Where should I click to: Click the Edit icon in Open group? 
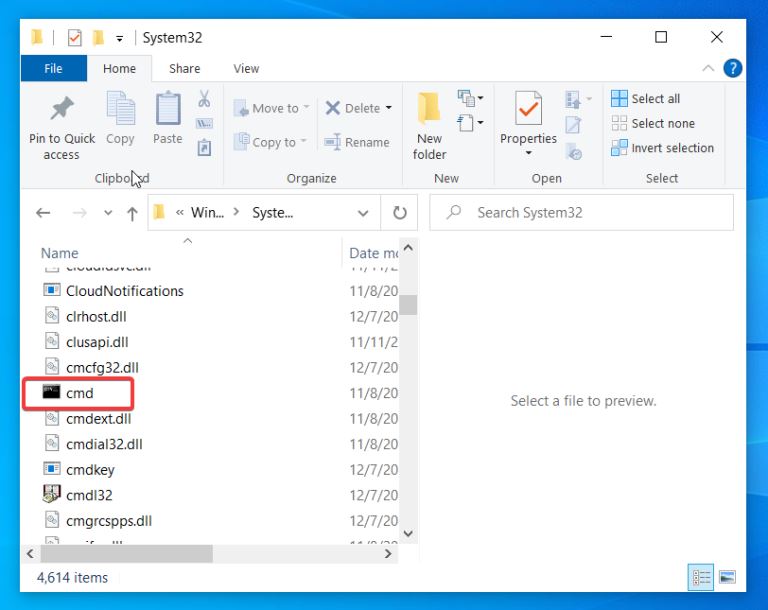click(x=573, y=124)
